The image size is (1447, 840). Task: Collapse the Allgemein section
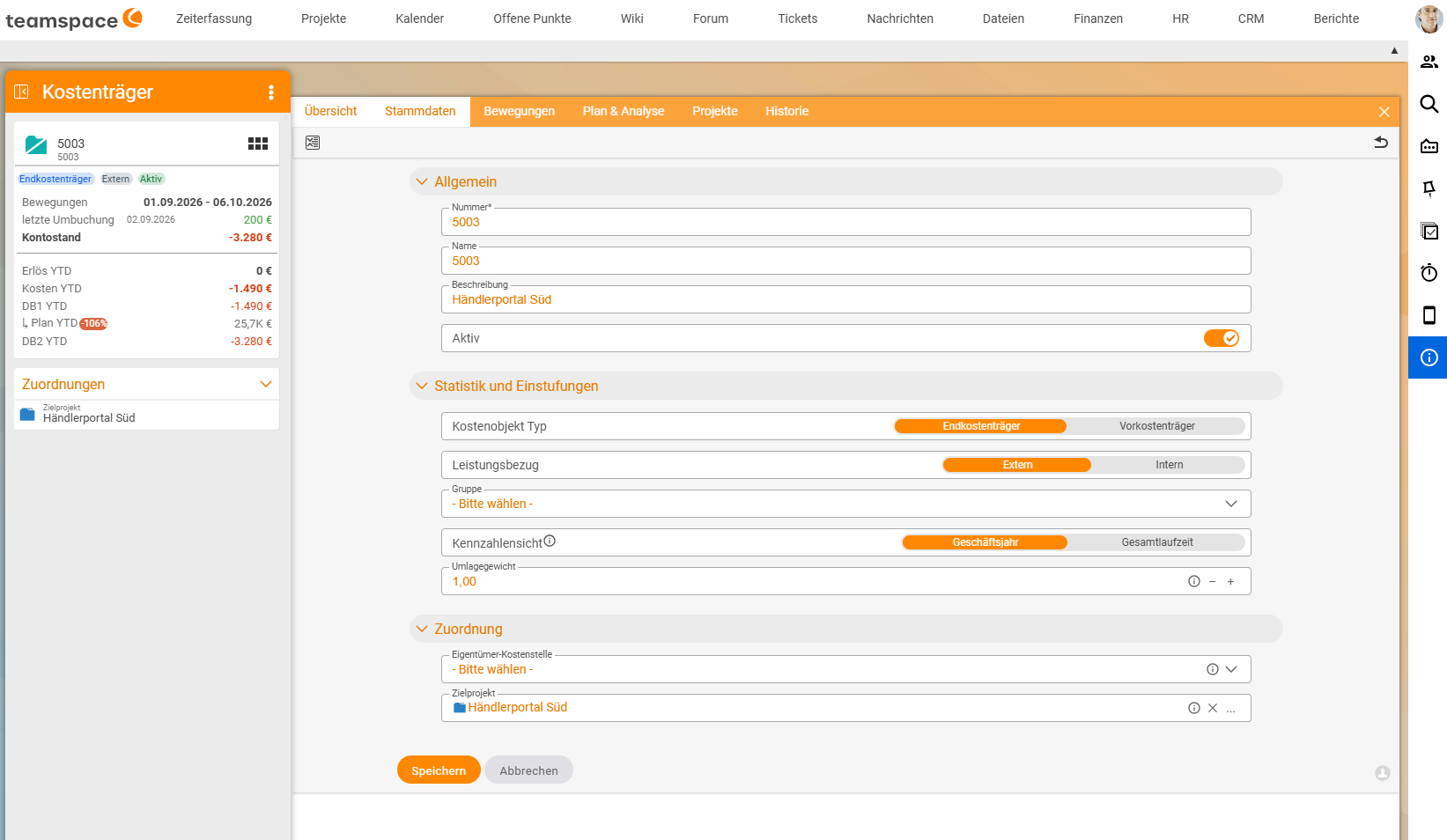tap(422, 181)
